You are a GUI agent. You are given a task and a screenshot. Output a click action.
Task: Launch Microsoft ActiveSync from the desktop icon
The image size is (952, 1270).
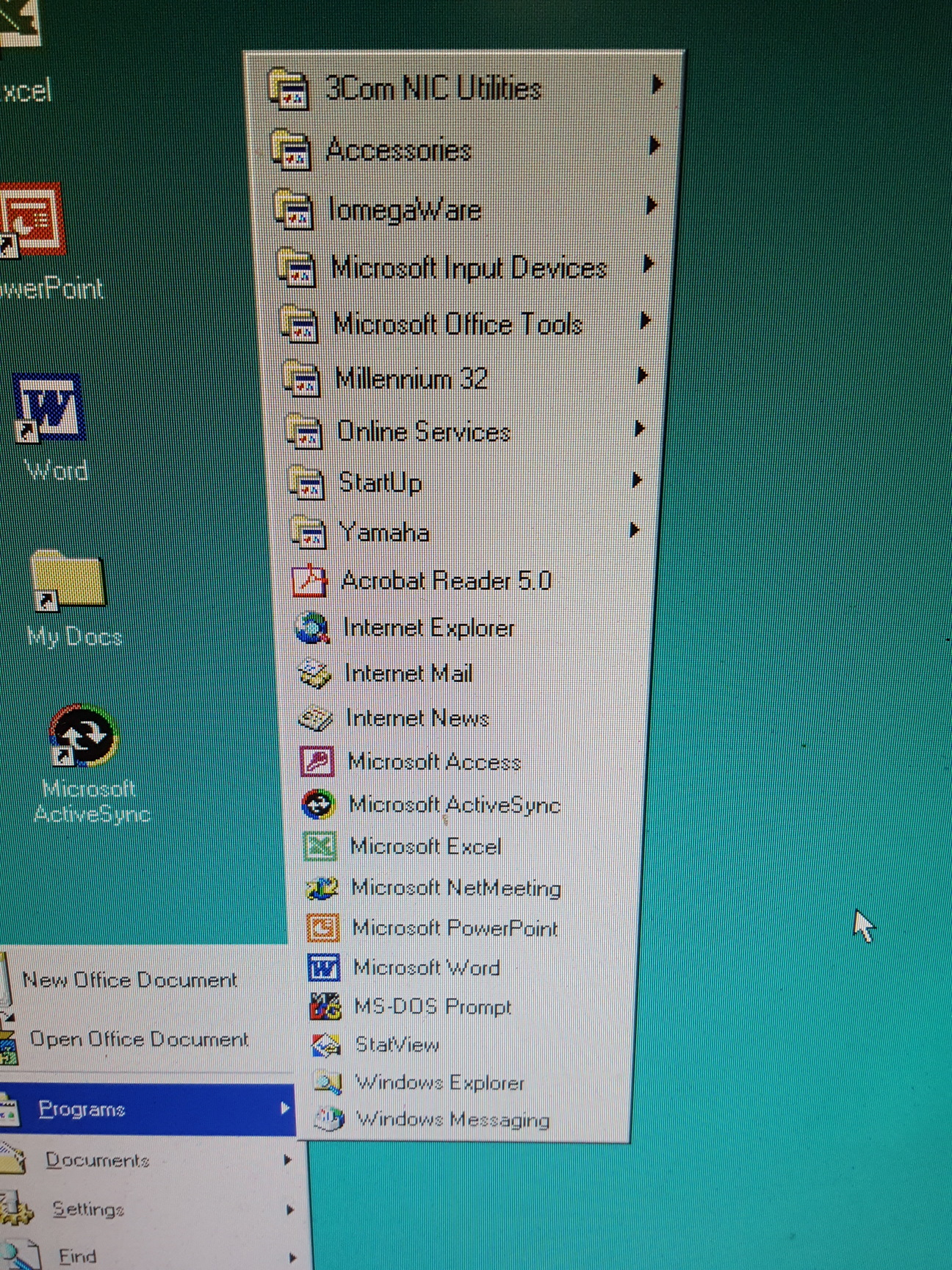(83, 736)
